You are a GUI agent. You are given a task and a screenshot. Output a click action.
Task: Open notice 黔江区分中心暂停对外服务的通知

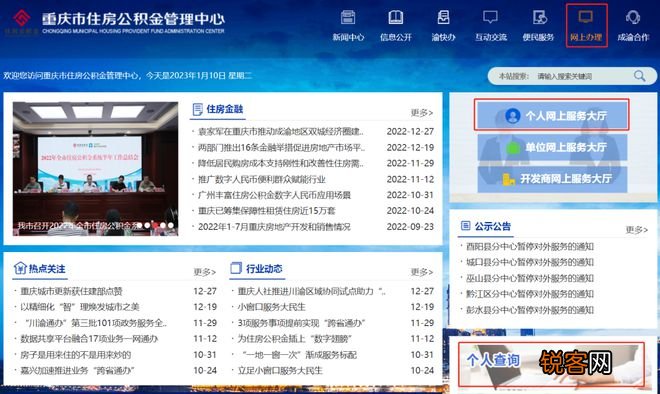(x=530, y=294)
